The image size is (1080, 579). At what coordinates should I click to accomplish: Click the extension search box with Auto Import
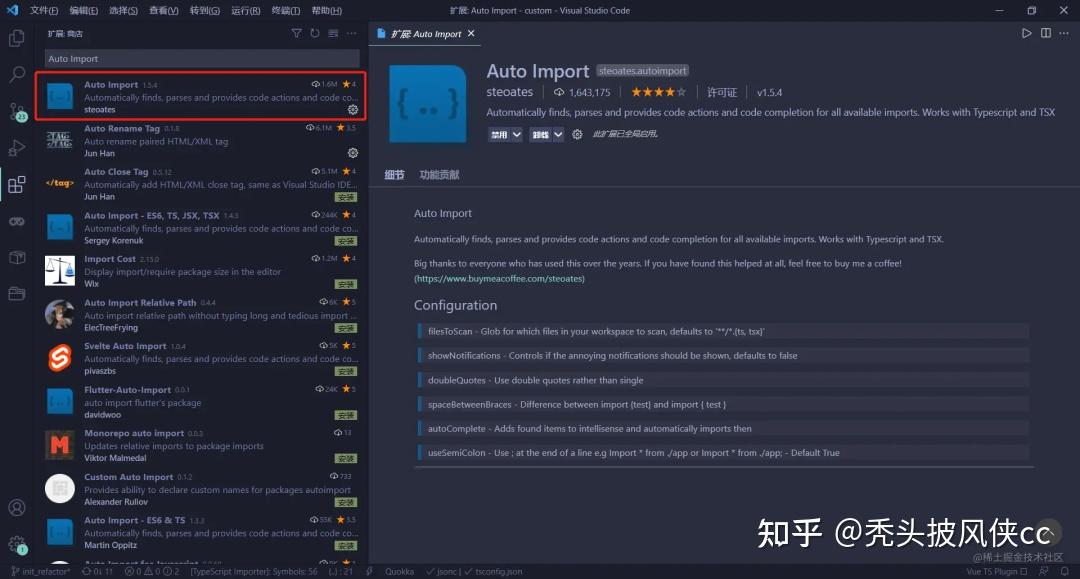tap(202, 59)
